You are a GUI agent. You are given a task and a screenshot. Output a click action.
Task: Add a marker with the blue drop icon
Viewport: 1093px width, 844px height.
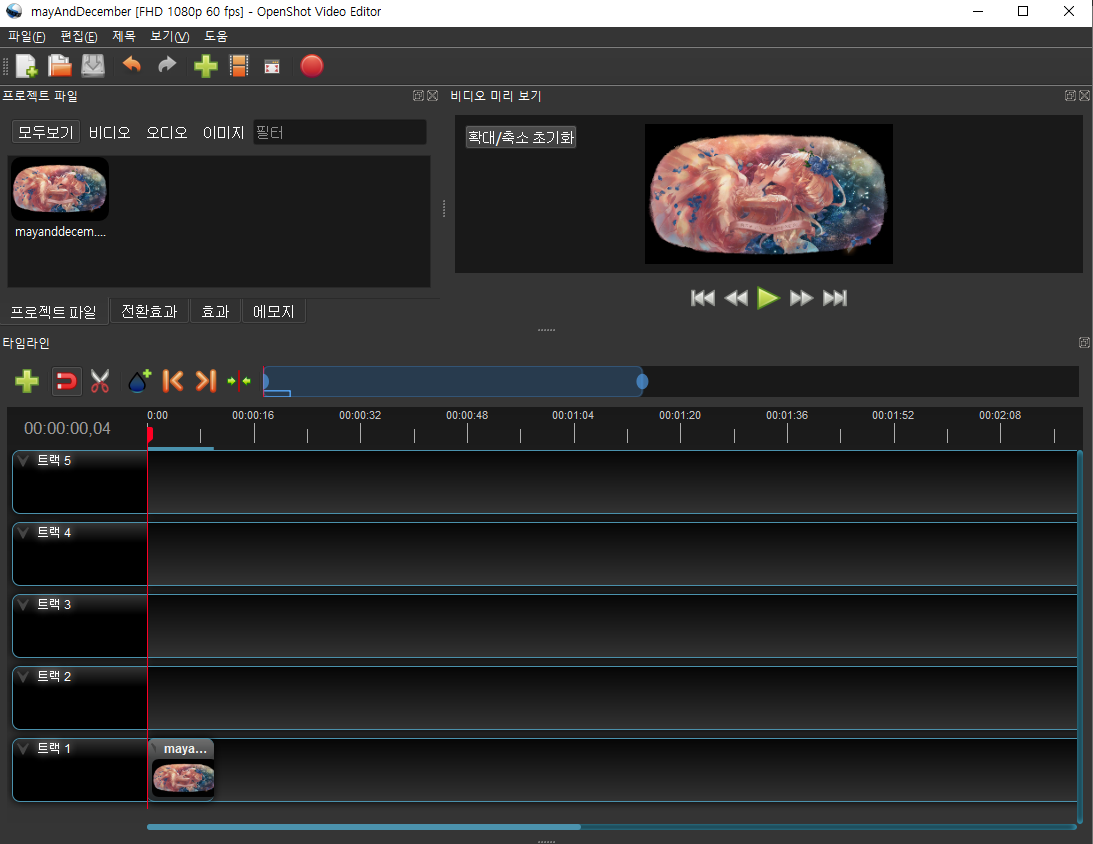coord(139,381)
